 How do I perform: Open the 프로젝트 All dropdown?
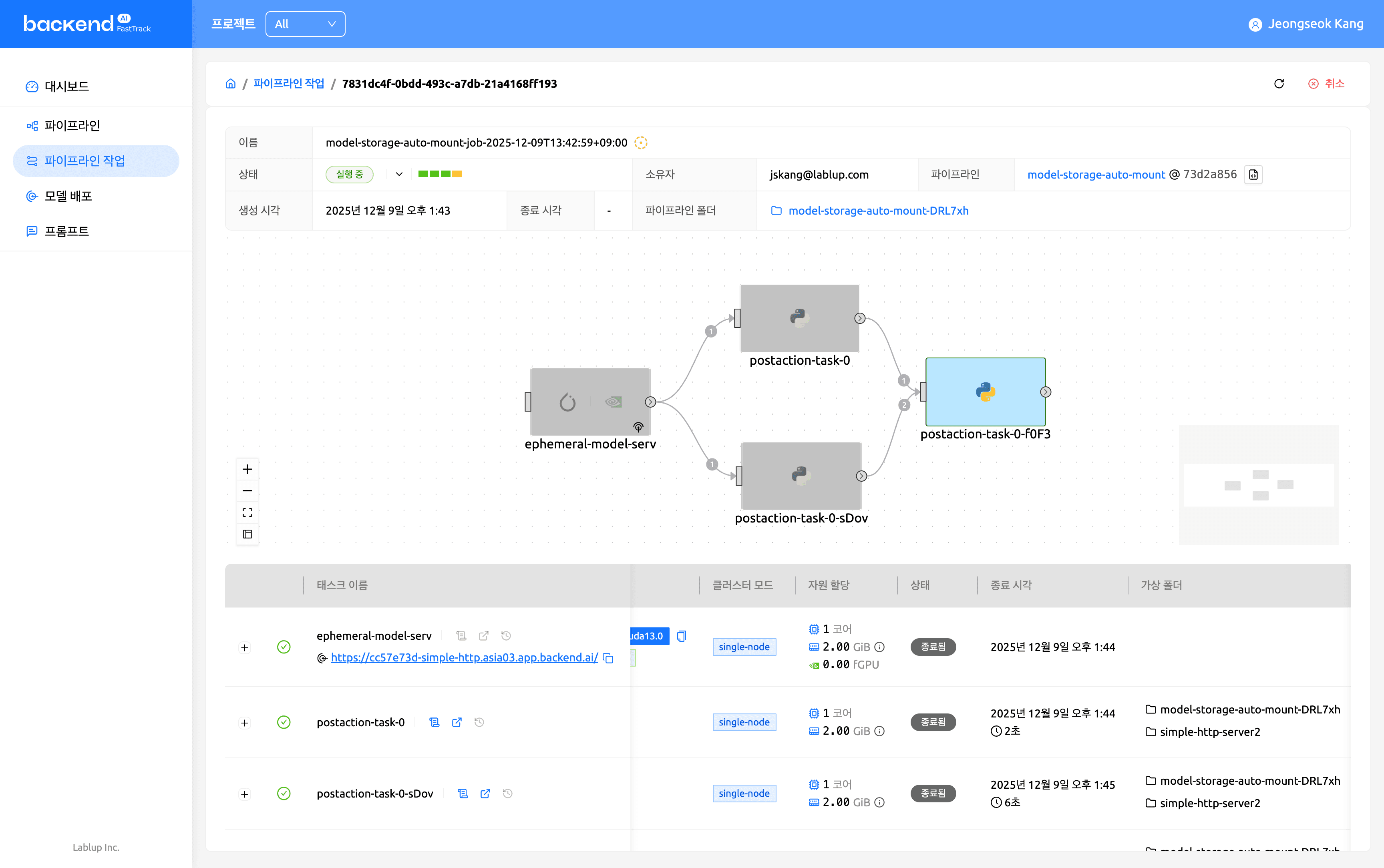[305, 24]
